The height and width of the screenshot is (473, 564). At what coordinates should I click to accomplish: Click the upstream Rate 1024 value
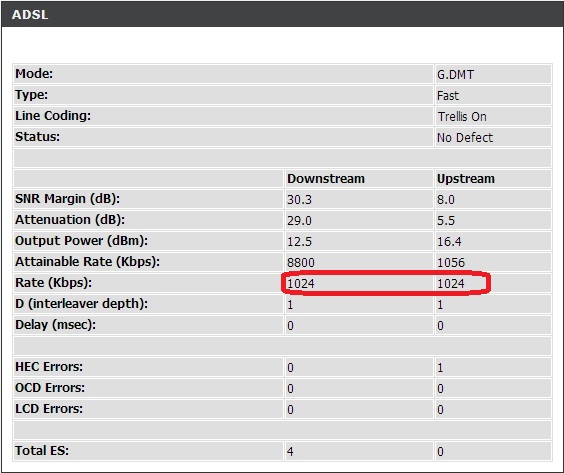pos(451,283)
